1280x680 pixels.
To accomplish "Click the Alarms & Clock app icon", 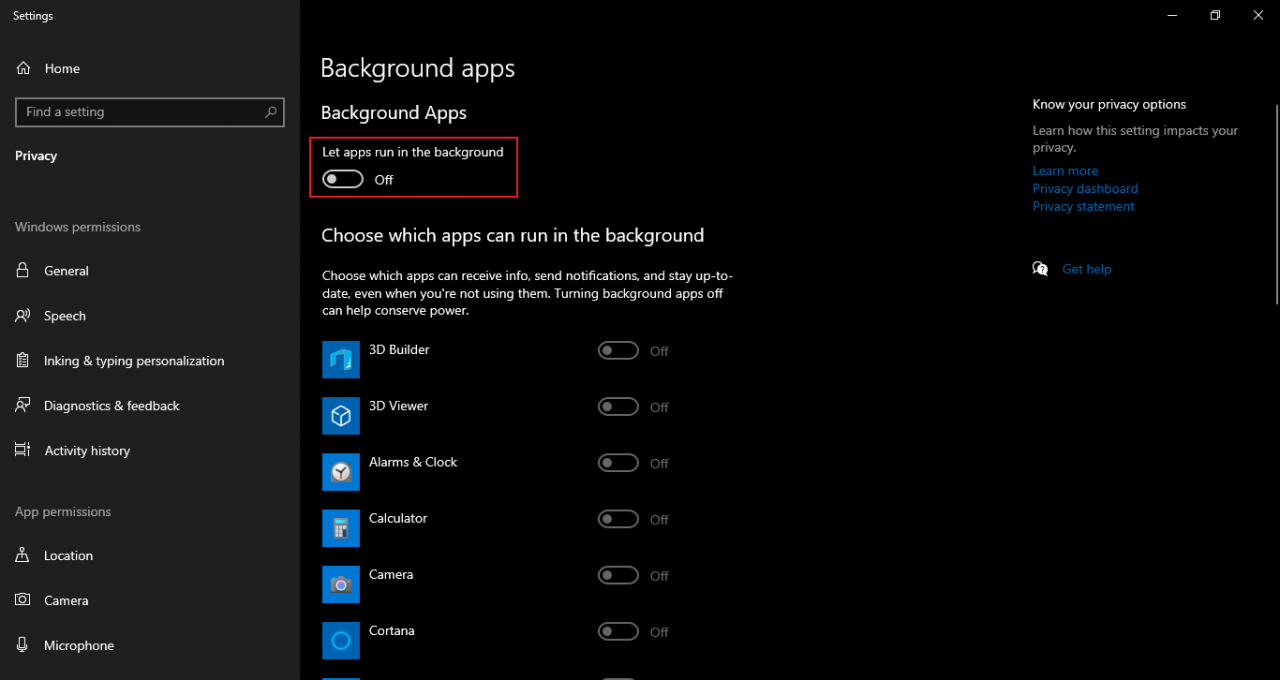I will 341,472.
